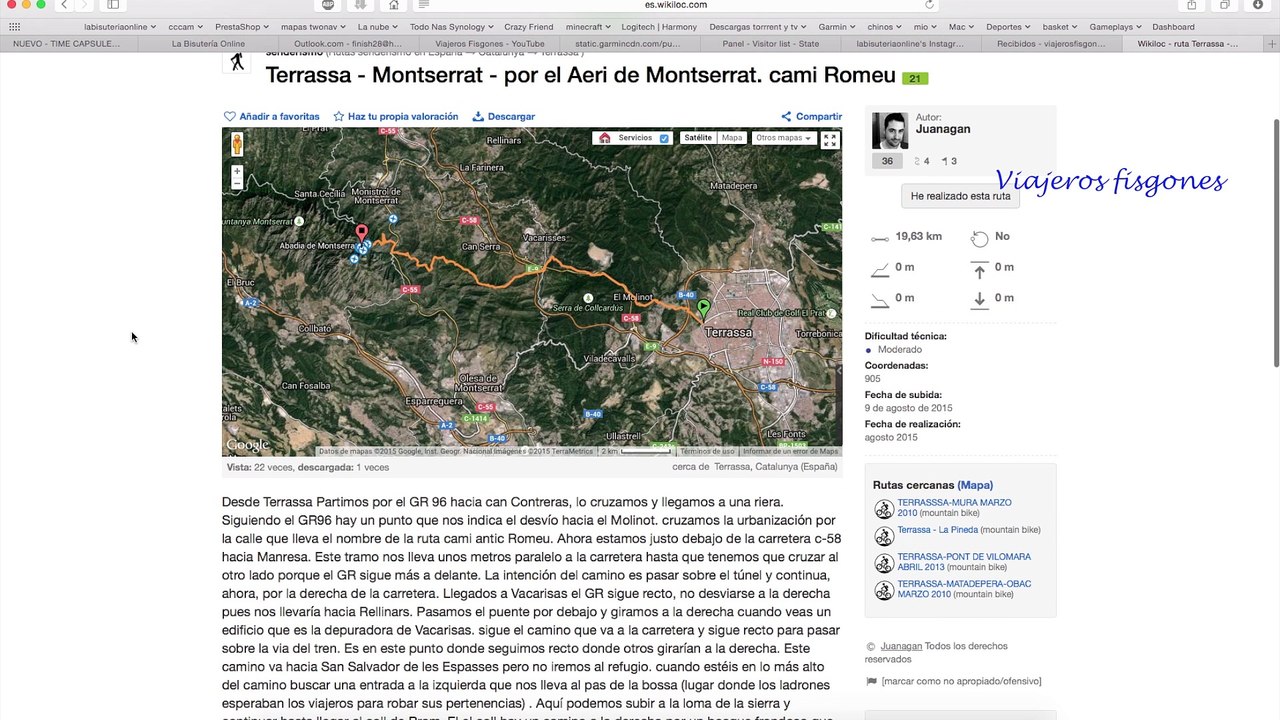This screenshot has width=1280, height=720.
Task: Click Añadir a favoritas link
Action: 272,116
